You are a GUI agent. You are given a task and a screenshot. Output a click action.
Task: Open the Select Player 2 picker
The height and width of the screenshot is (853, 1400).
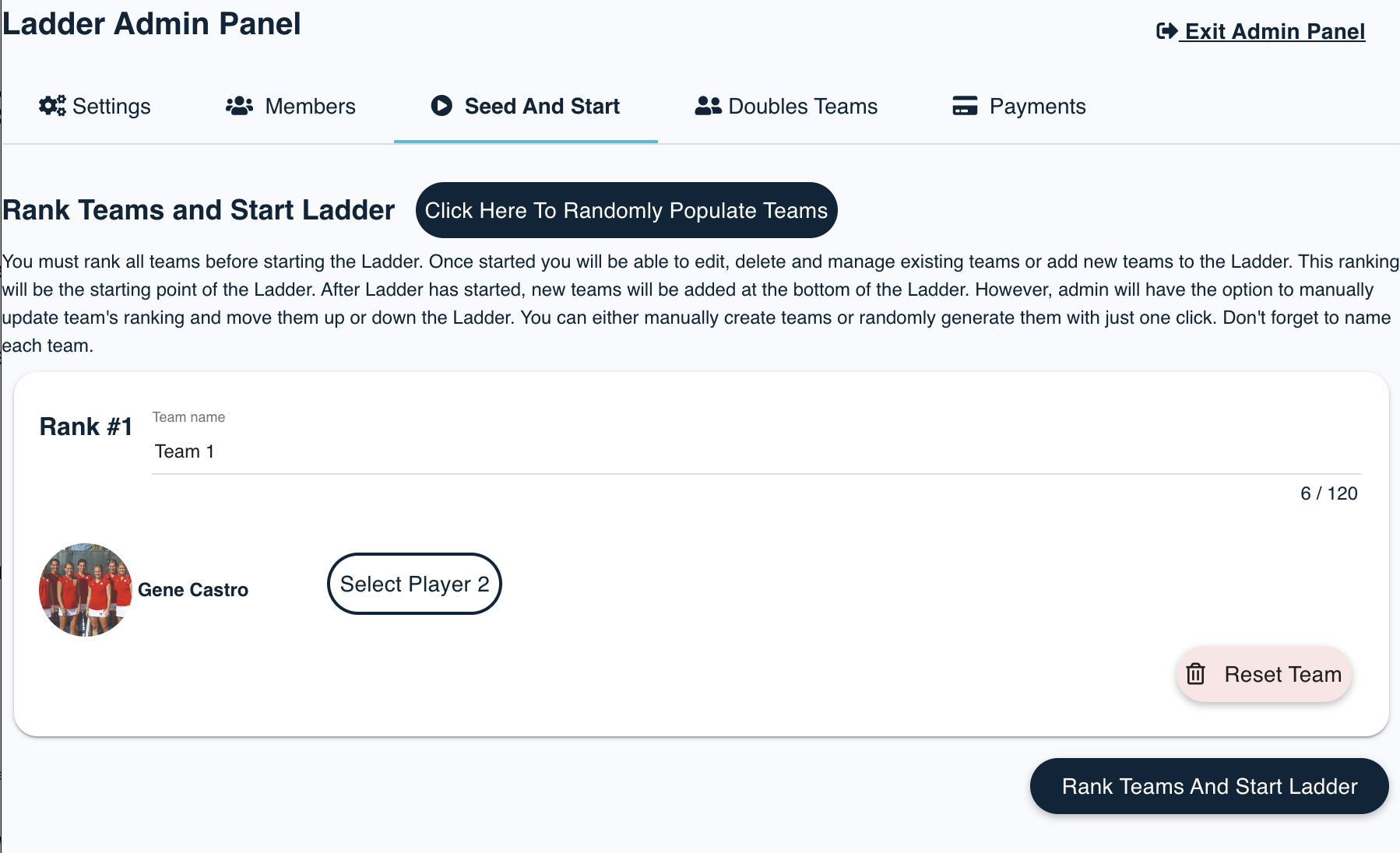(x=414, y=584)
